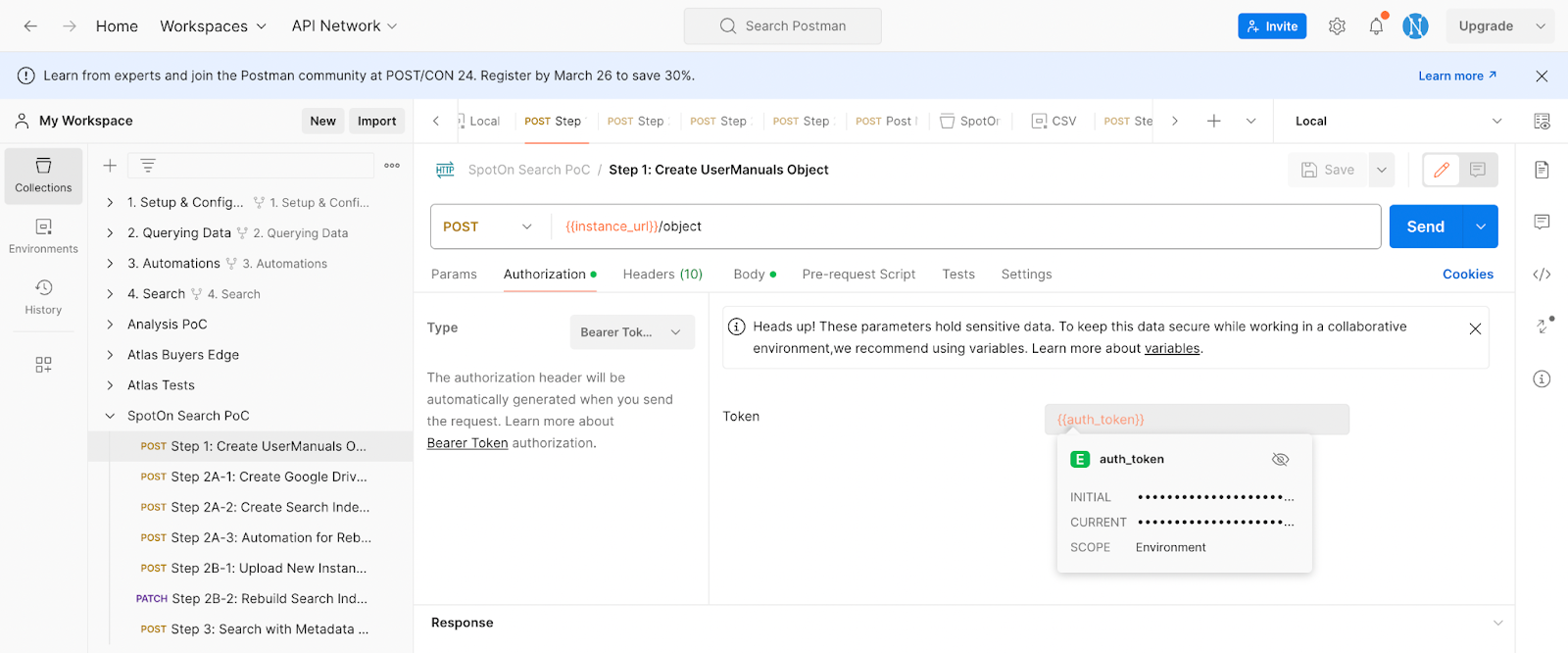Open comments icon in right sidebar

[x=1542, y=222]
